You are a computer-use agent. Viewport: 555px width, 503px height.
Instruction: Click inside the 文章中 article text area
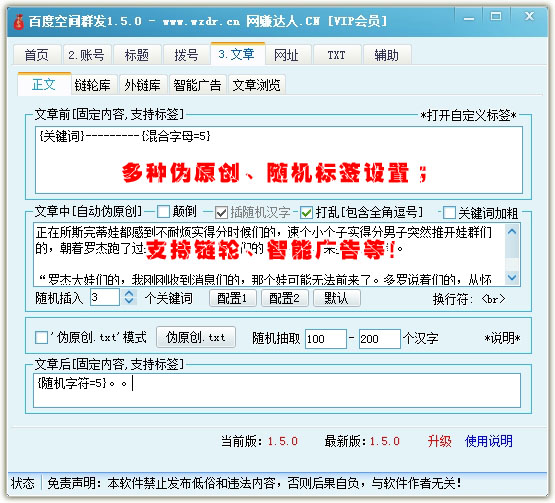pyautogui.click(x=269, y=254)
